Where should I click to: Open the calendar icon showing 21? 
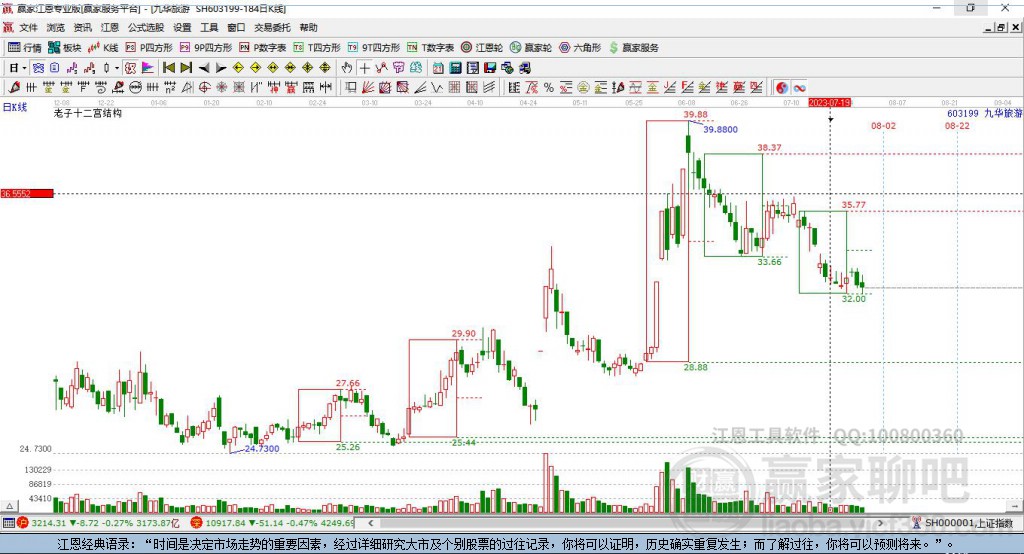(x=438, y=68)
